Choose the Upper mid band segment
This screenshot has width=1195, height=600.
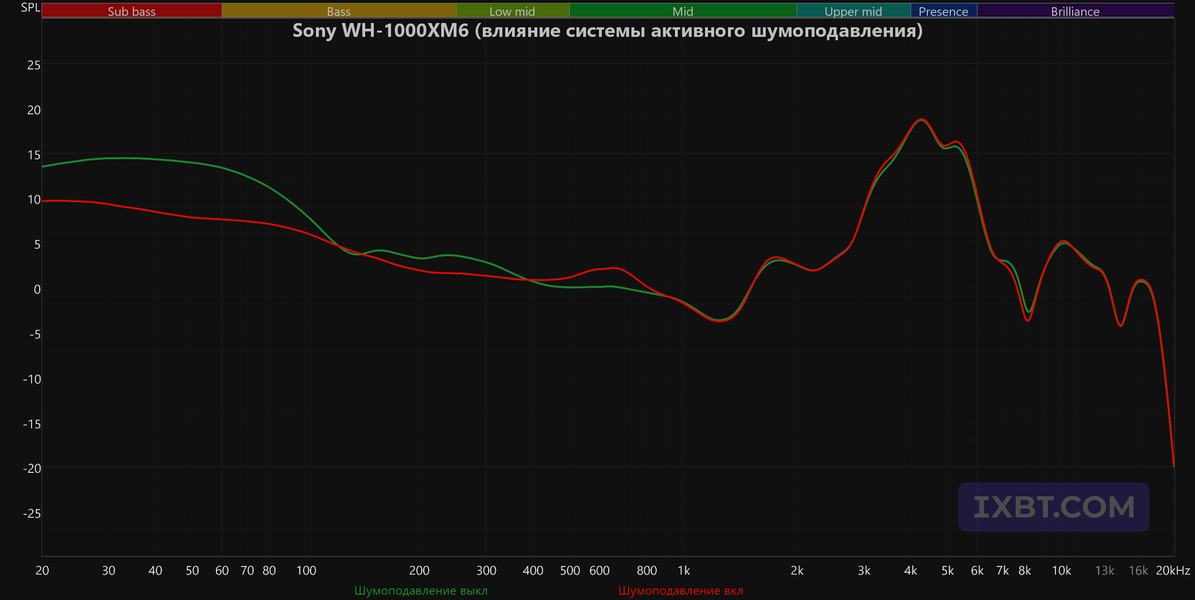point(854,11)
